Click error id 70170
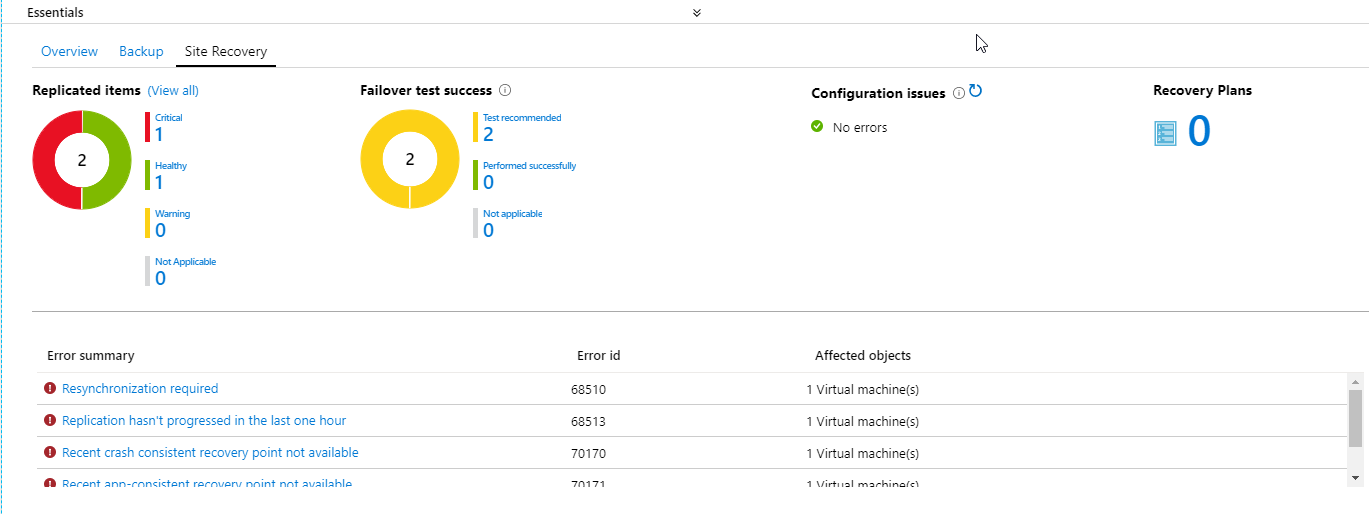 click(588, 454)
